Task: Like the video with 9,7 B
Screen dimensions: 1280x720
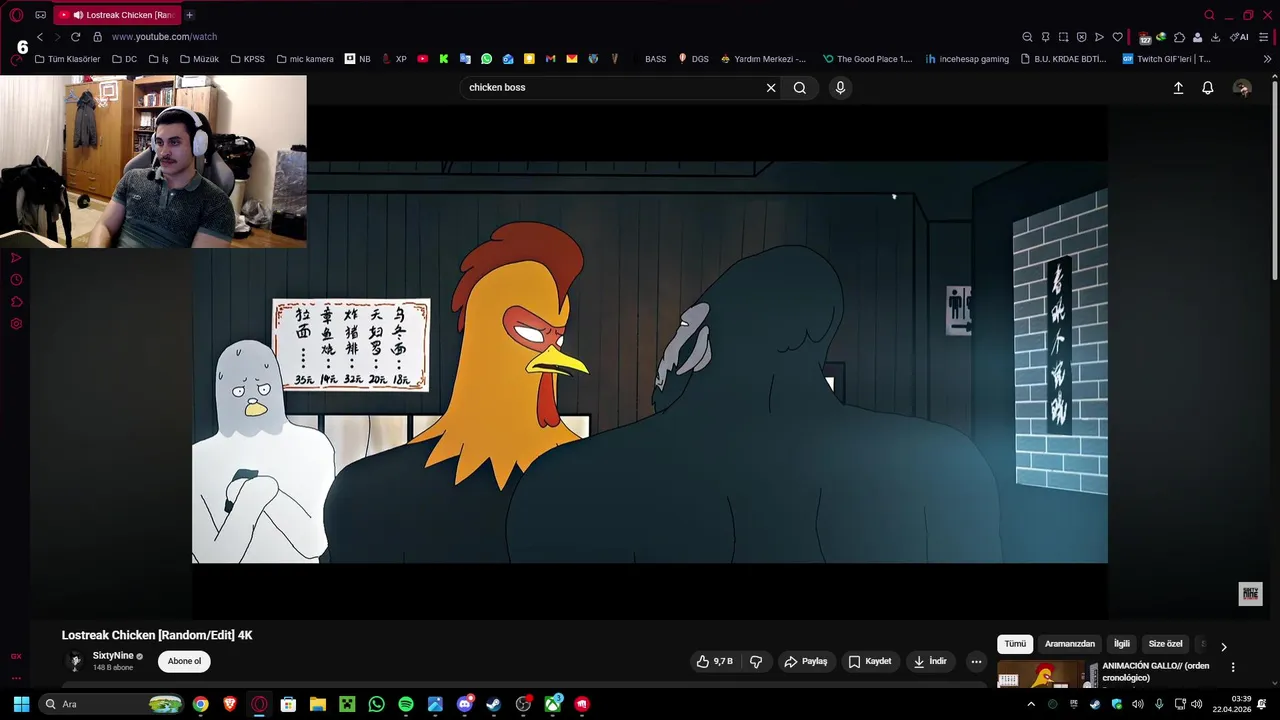Action: point(716,661)
